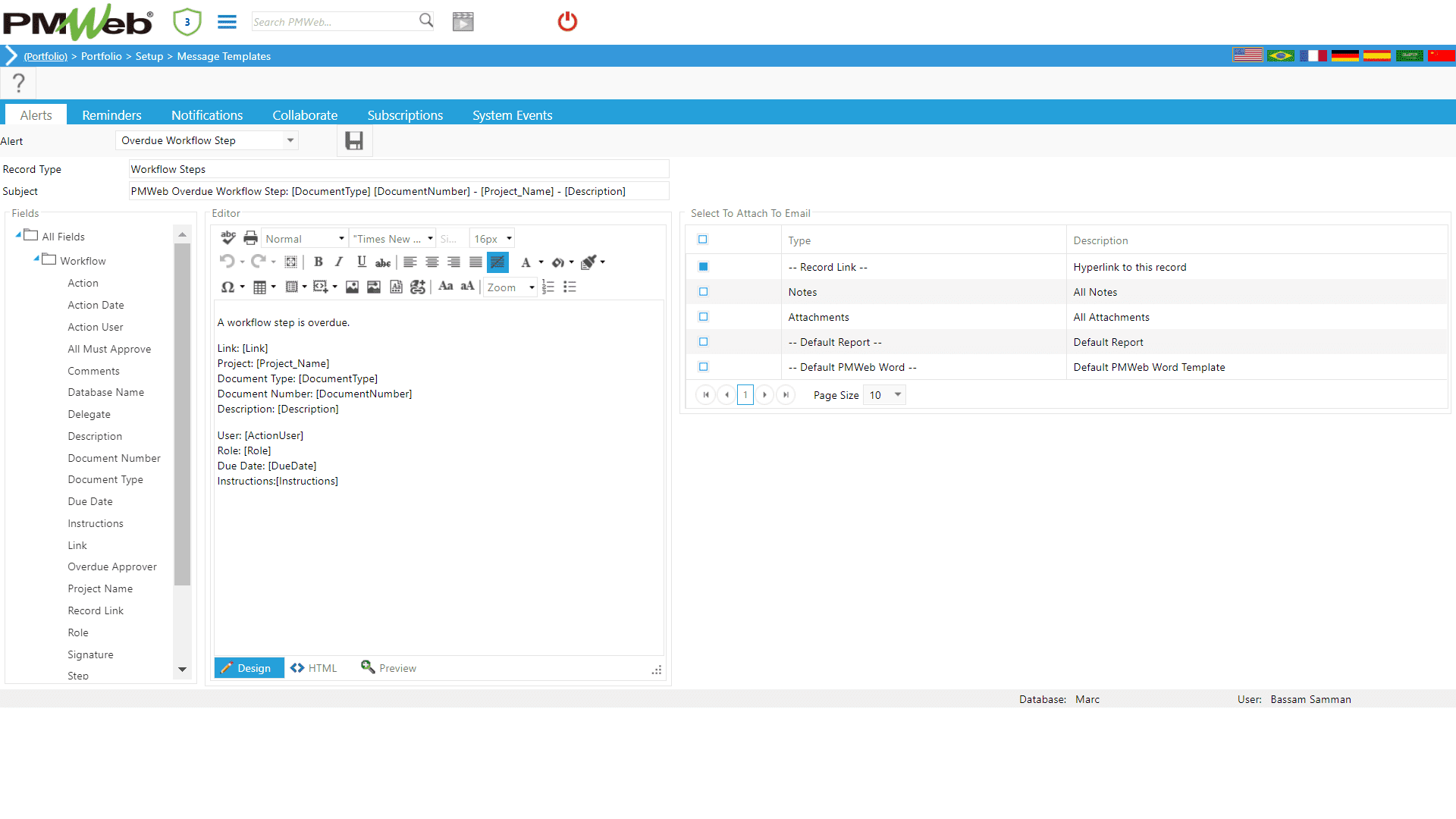1456x819 pixels.
Task: Apply Bold formatting
Action: click(318, 262)
